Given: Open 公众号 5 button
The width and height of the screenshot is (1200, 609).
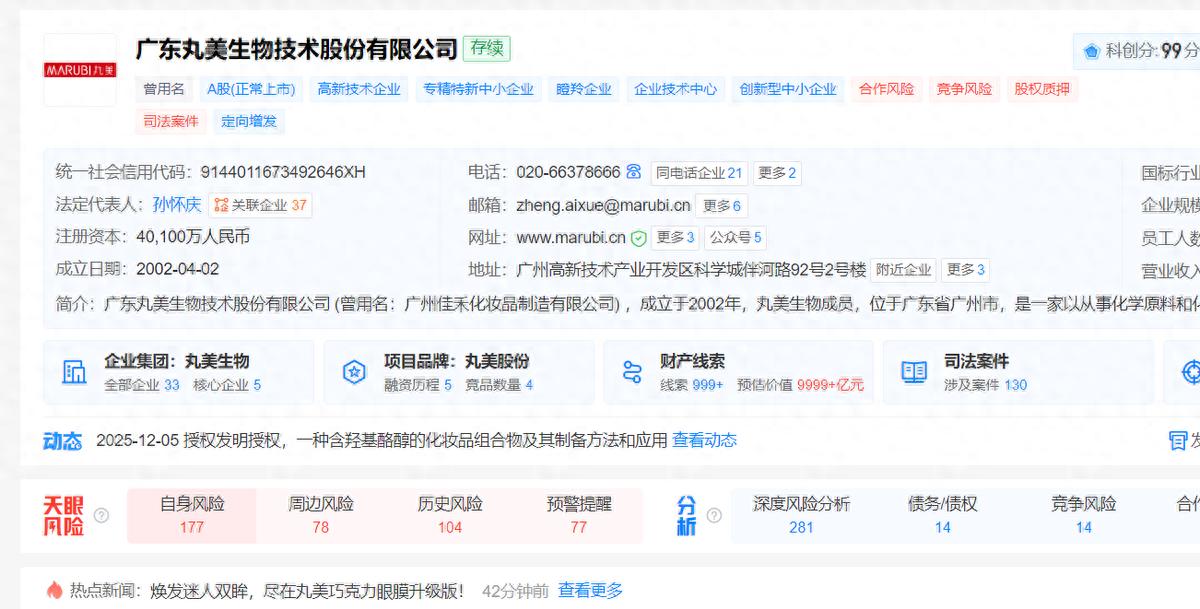Looking at the screenshot, I should point(735,238).
